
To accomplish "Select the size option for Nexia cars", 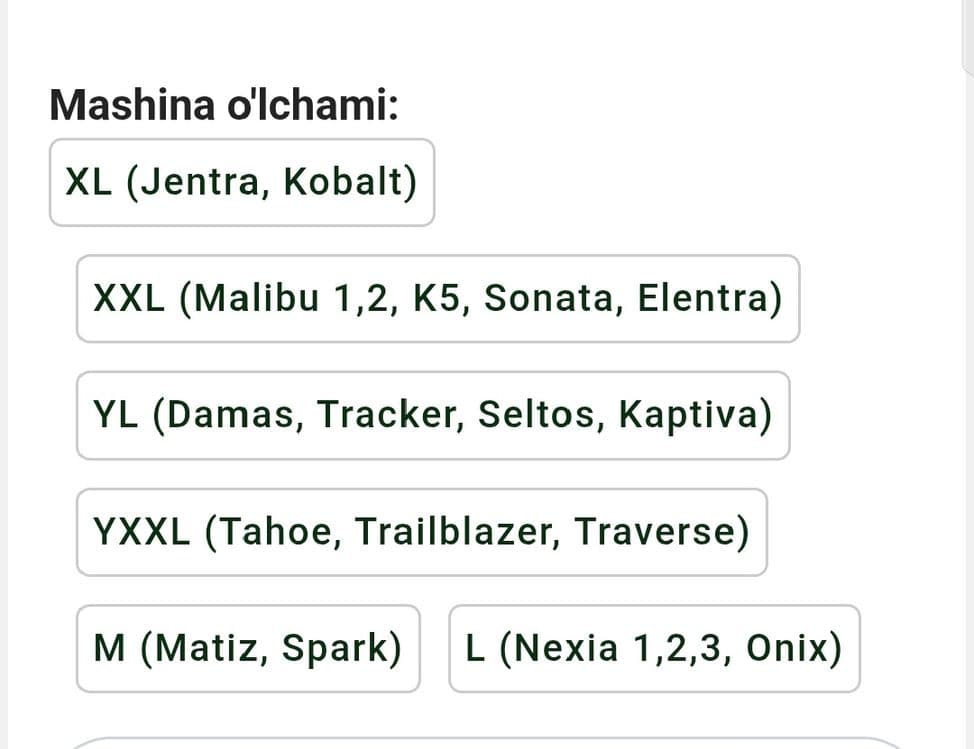I will (x=654, y=648).
